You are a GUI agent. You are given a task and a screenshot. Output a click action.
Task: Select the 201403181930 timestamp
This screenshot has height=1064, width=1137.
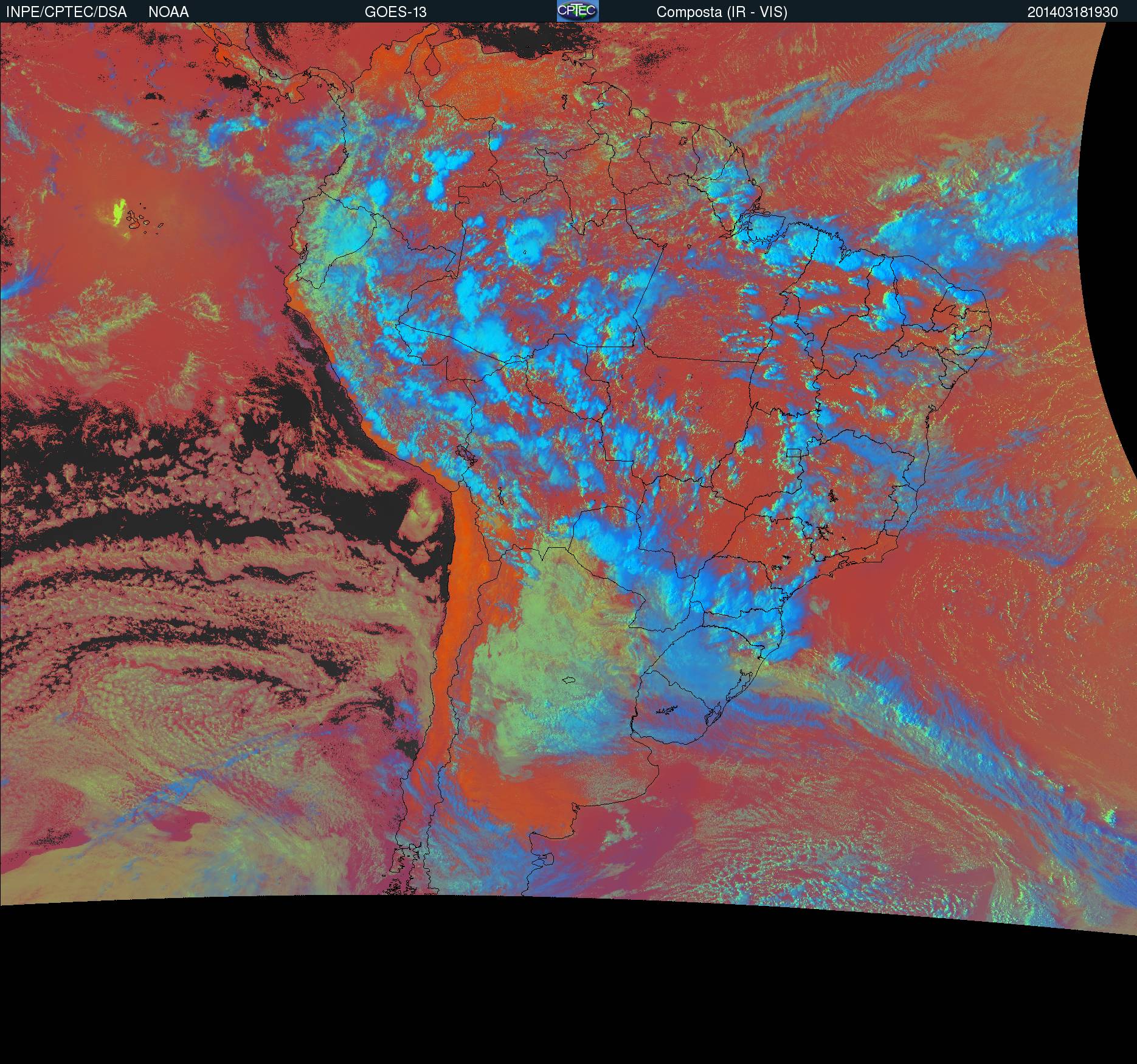(x=1073, y=12)
